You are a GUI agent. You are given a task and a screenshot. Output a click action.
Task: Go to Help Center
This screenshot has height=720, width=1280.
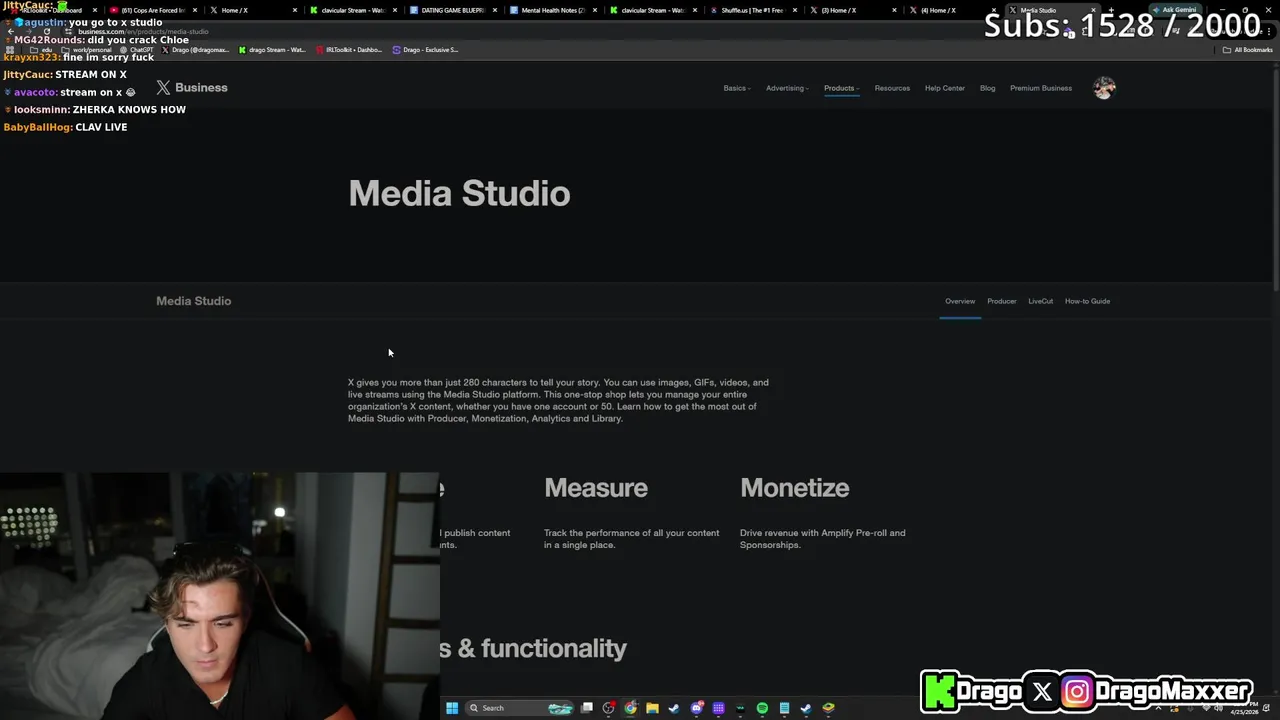pos(945,88)
